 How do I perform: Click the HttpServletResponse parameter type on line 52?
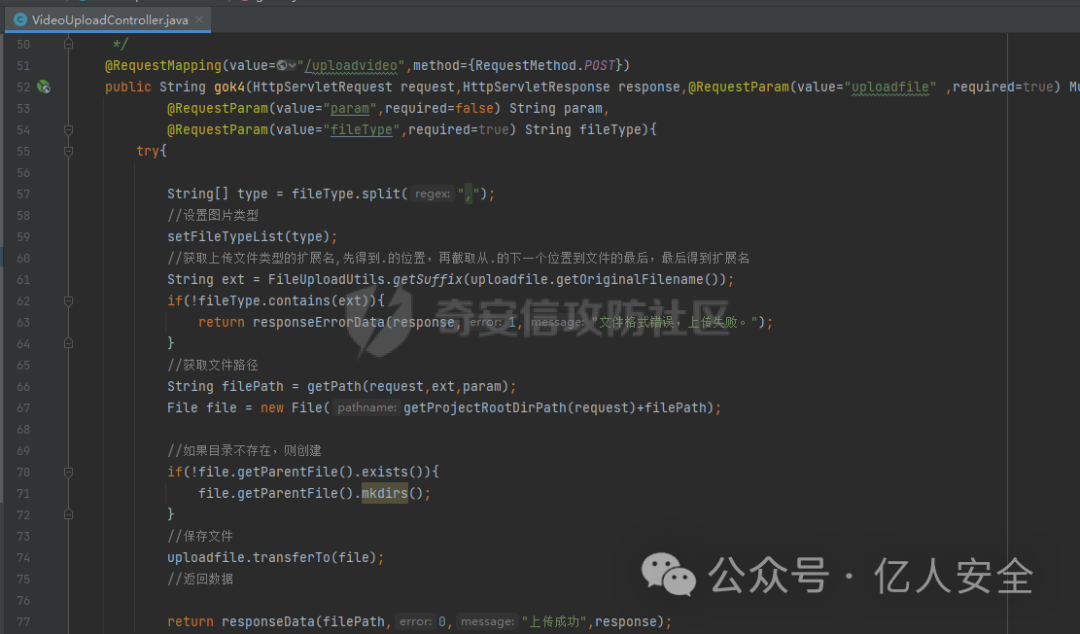tap(536, 87)
